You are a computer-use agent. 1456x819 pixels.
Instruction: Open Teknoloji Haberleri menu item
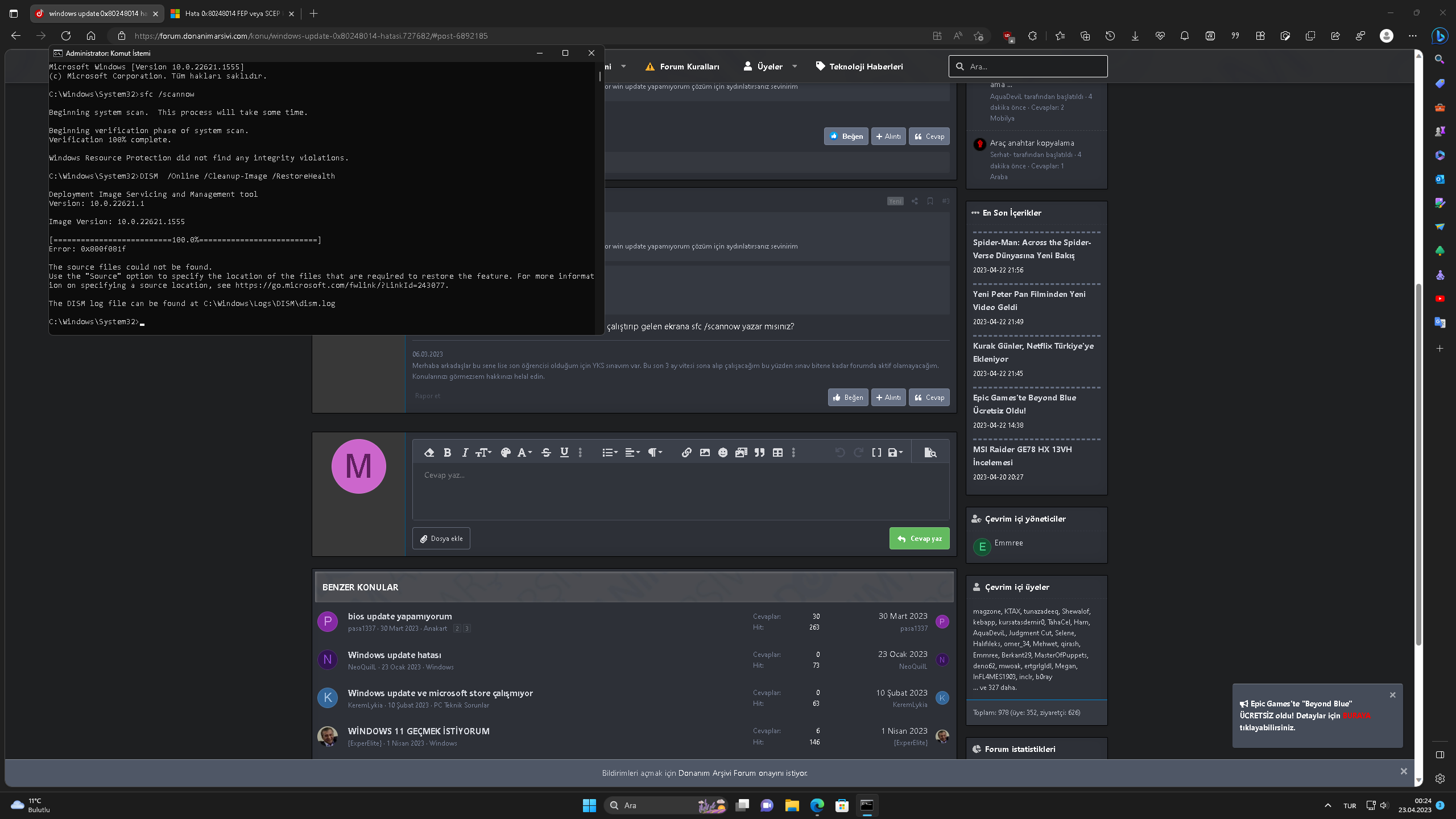pyautogui.click(x=859, y=67)
